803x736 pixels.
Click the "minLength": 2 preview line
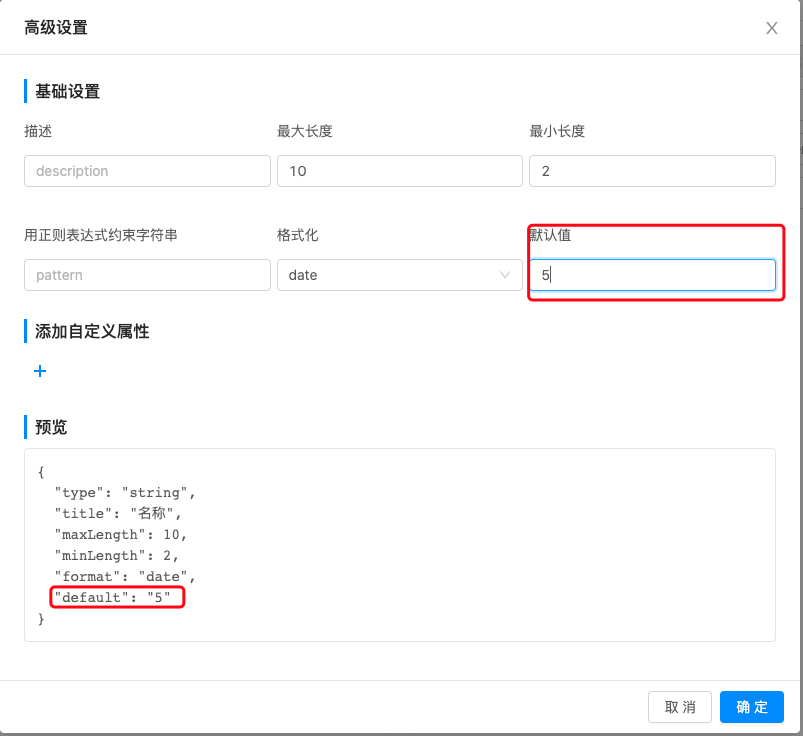tap(116, 556)
